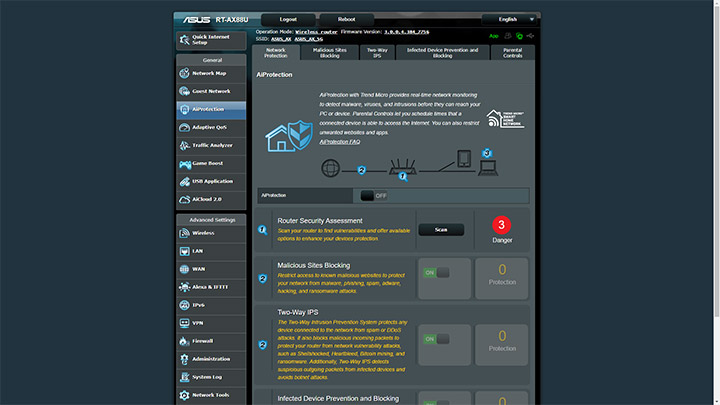This screenshot has width=720, height=405.
Task: Open Firewall settings
Action: [x=211, y=341]
